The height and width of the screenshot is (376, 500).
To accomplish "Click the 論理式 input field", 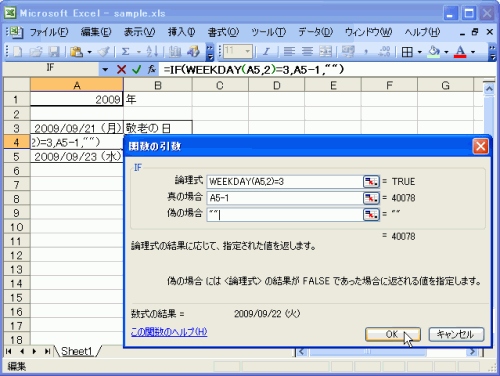I will click(285, 182).
